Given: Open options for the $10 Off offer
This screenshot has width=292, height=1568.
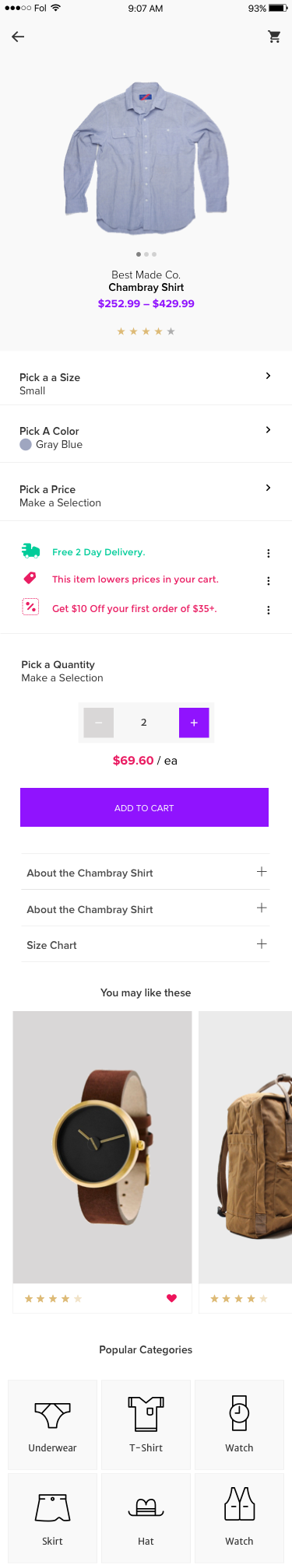Looking at the screenshot, I should (269, 610).
